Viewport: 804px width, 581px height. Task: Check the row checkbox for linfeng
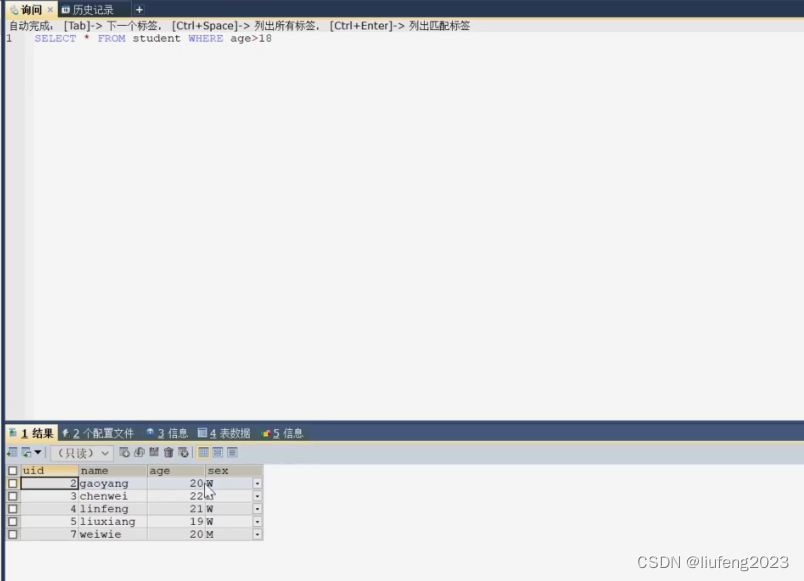point(13,509)
